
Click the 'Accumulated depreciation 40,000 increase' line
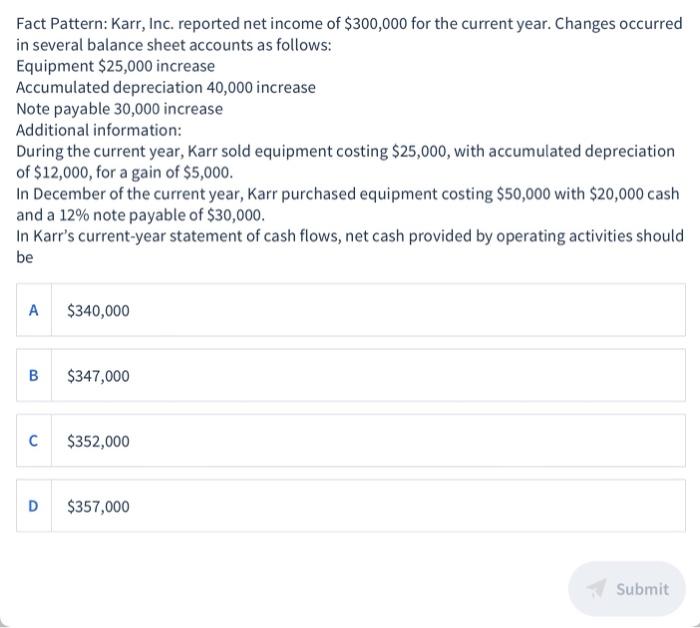[x=166, y=87]
